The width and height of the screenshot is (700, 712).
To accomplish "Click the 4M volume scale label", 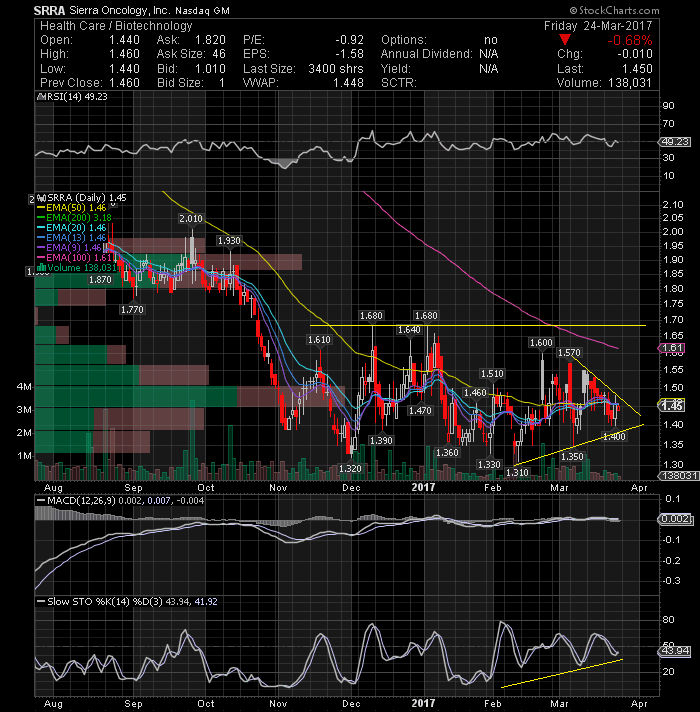I will point(24,387).
